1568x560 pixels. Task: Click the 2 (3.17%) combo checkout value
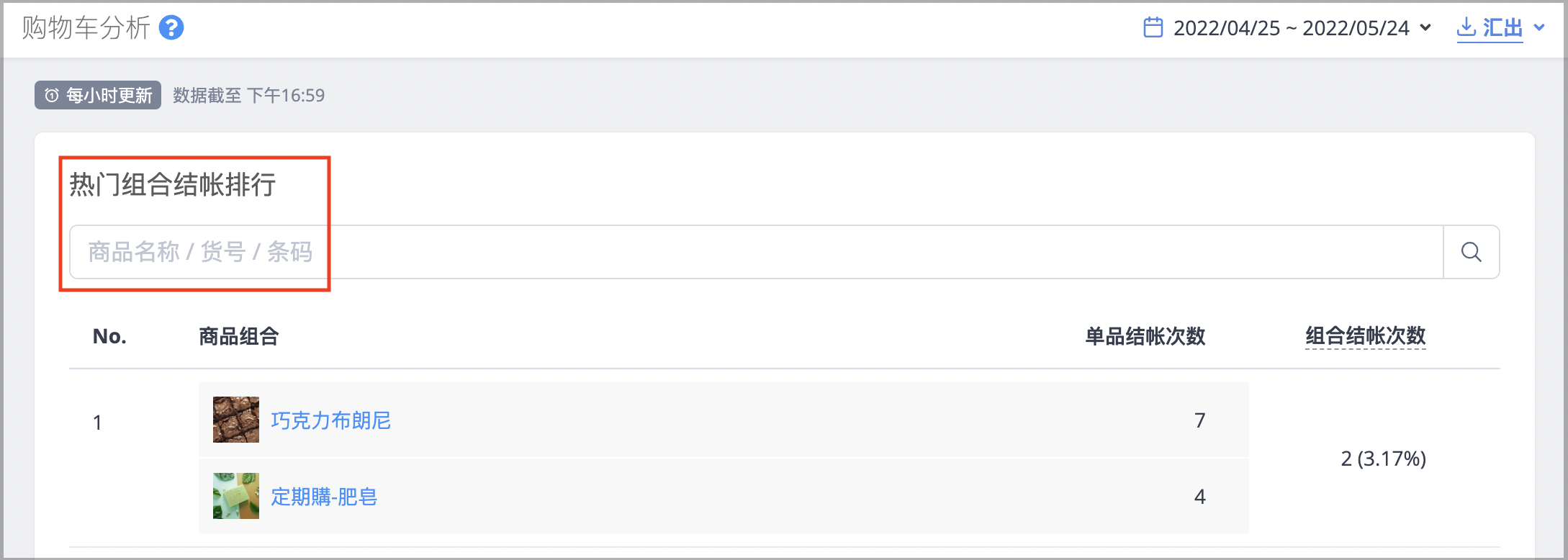coord(1384,459)
